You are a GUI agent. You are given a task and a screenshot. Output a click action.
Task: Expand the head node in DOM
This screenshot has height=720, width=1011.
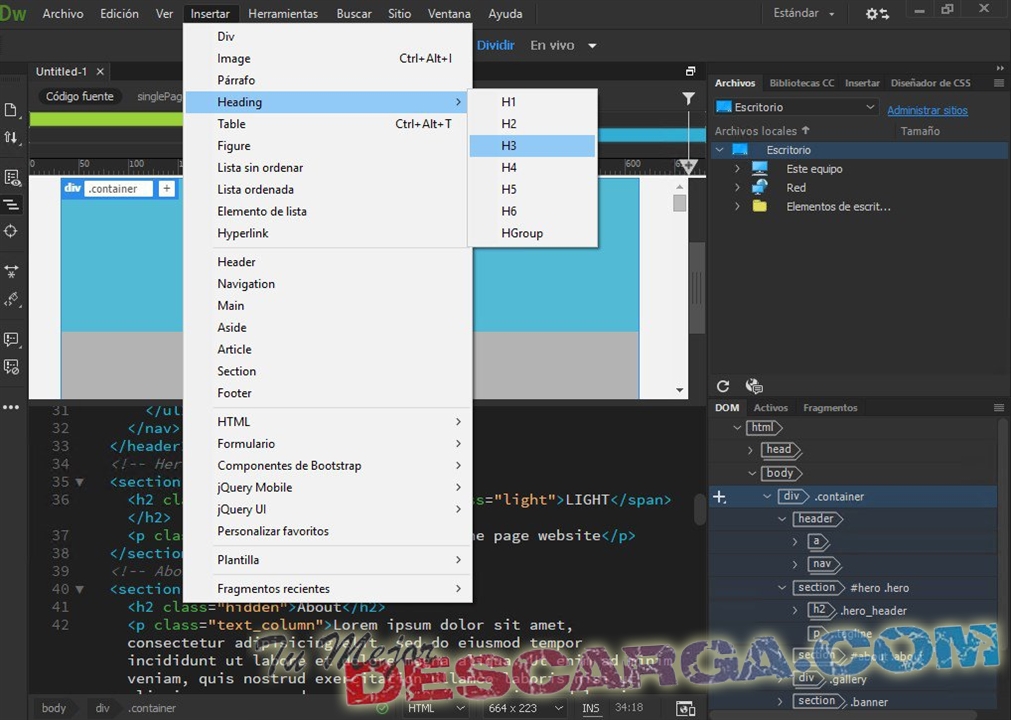coord(751,450)
